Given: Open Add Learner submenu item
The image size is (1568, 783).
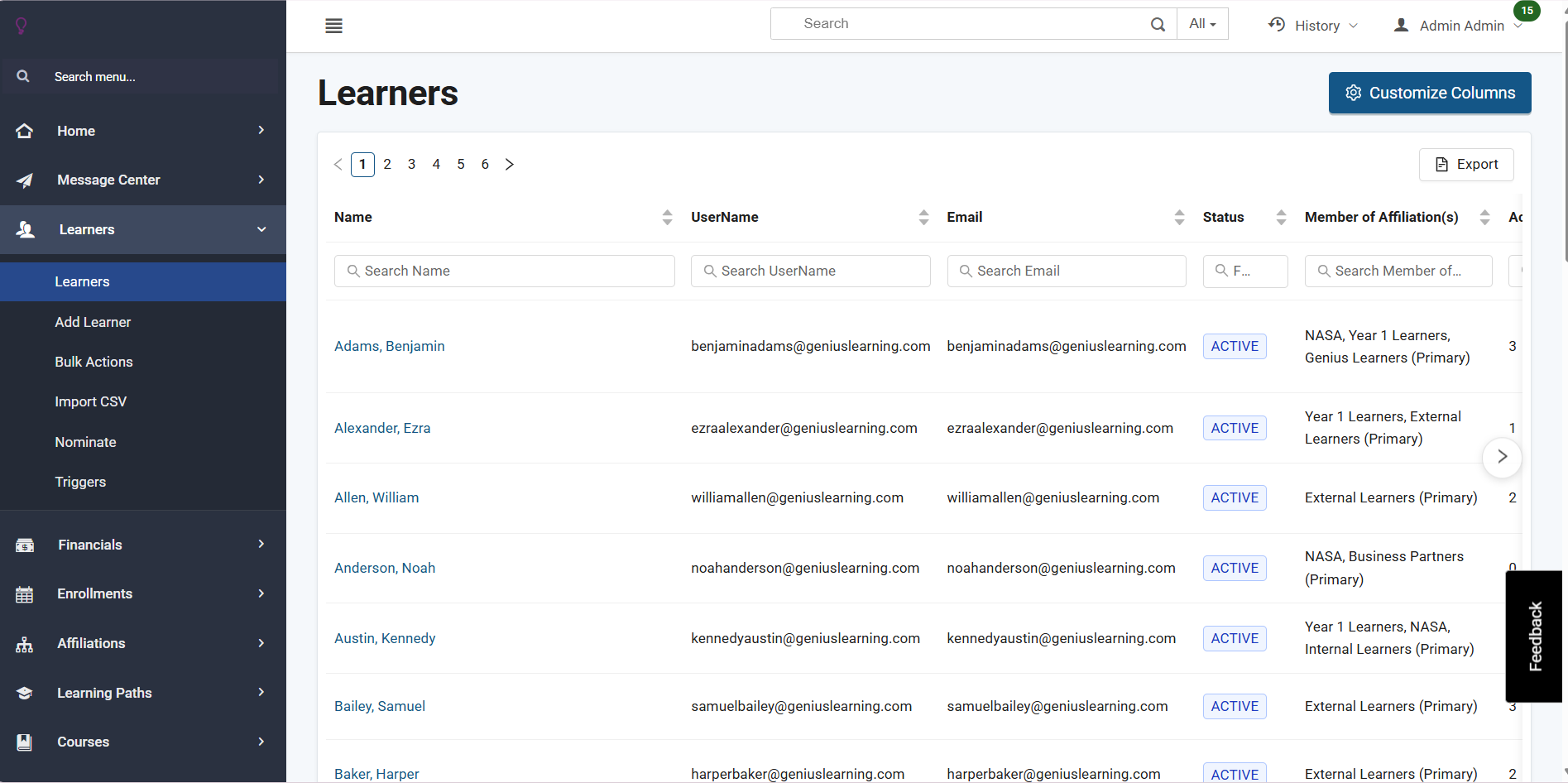Looking at the screenshot, I should [93, 322].
